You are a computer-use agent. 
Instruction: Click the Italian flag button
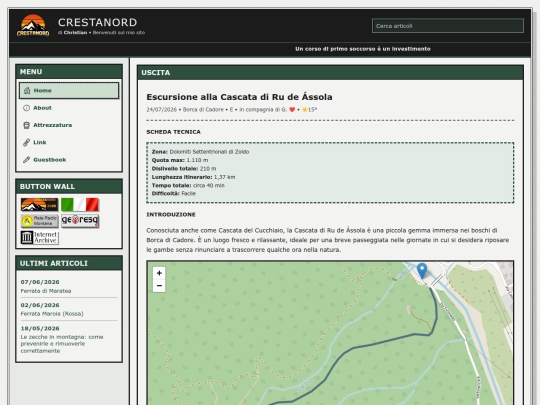(x=80, y=204)
